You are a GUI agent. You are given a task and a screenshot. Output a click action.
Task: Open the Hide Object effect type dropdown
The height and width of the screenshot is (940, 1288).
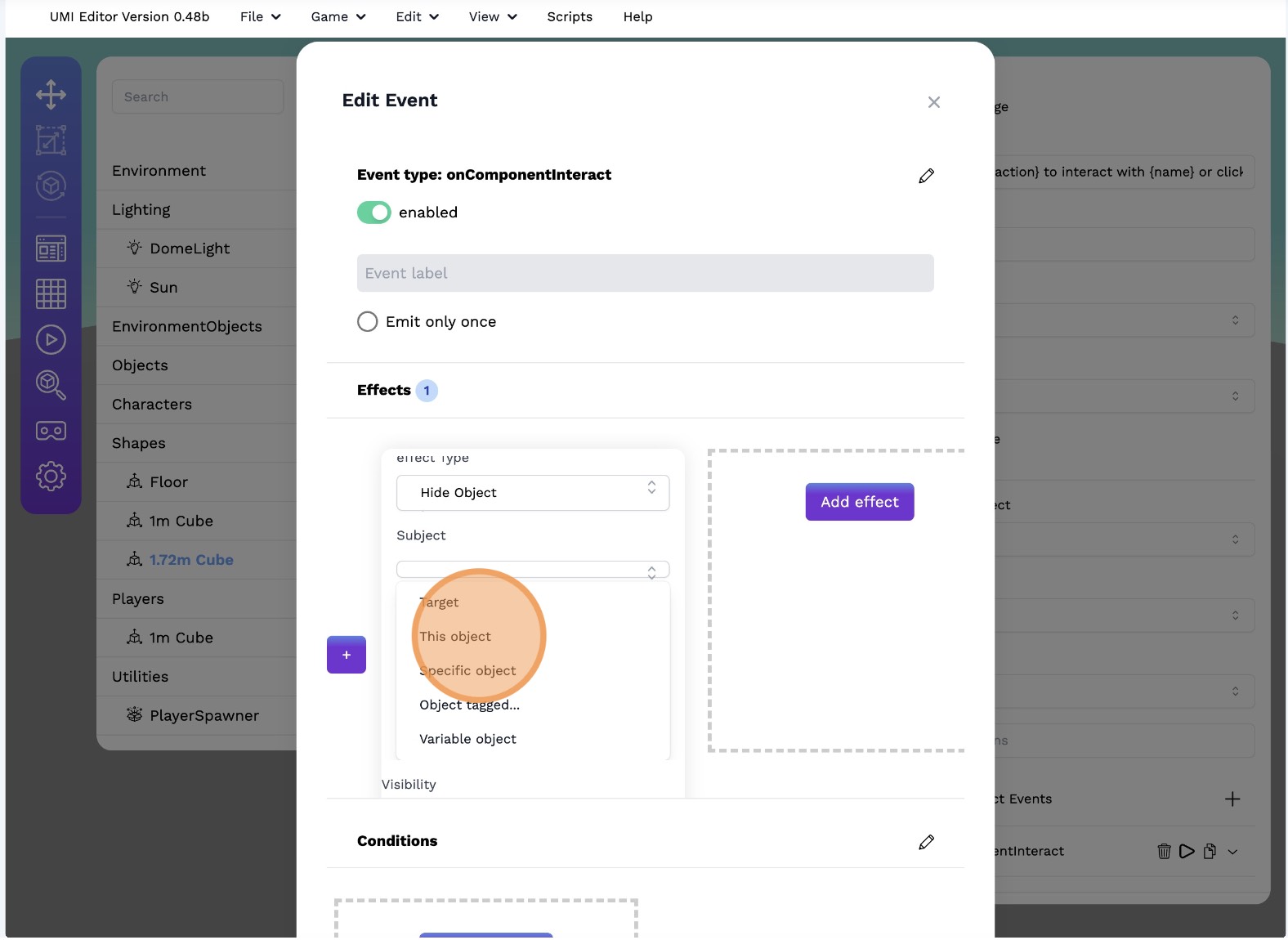coord(533,493)
